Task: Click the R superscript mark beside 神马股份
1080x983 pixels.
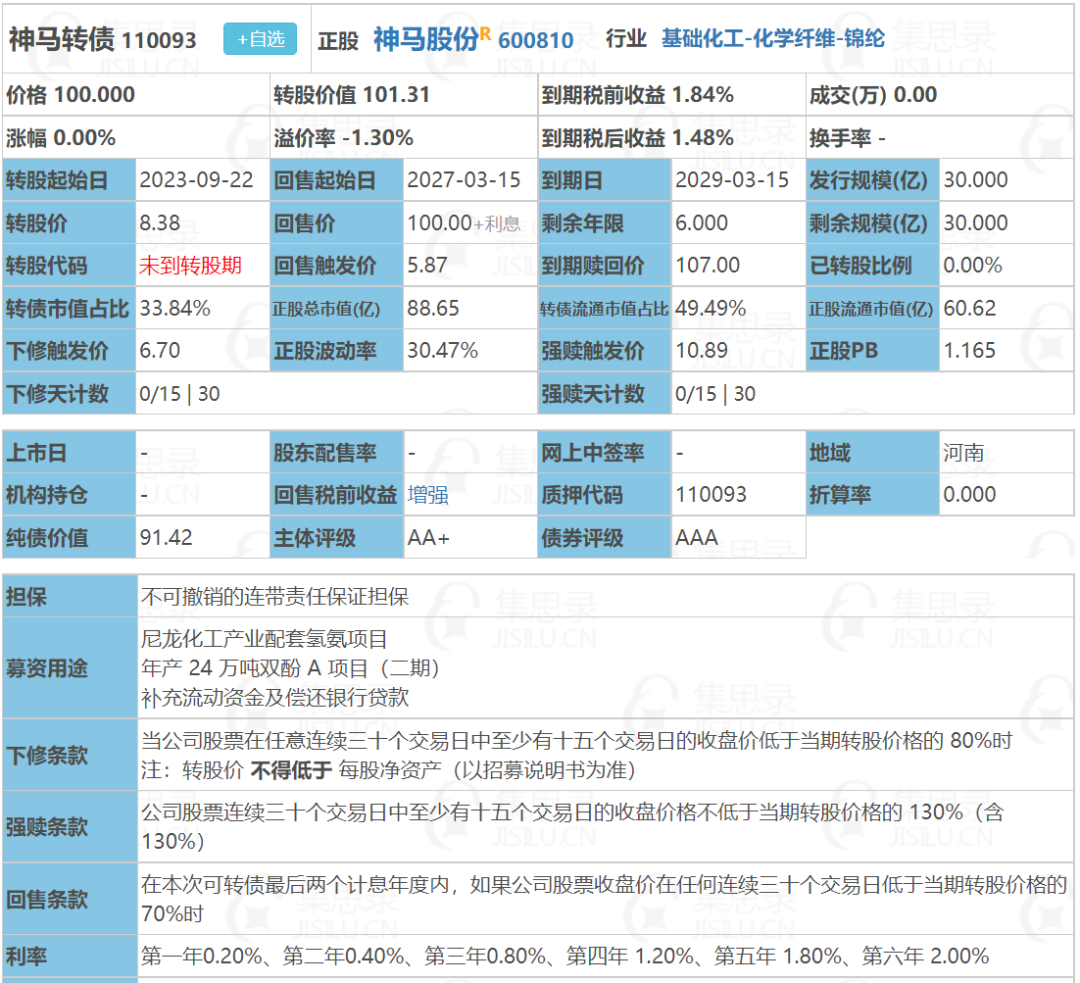Action: 485,33
